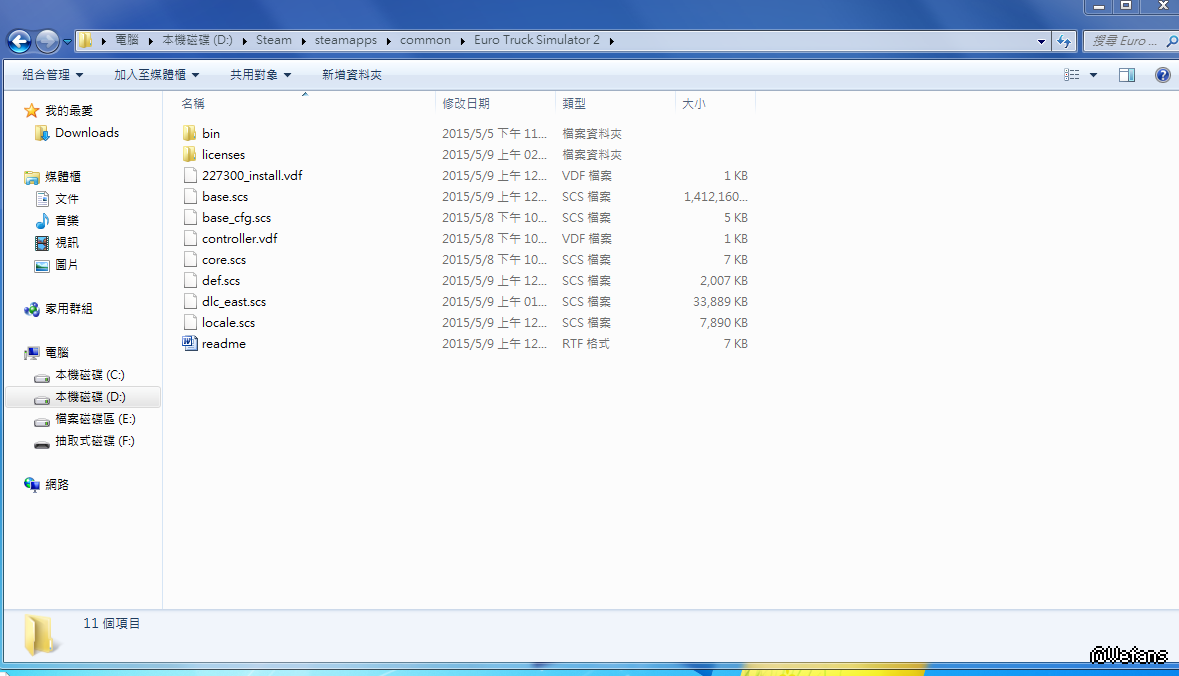This screenshot has width=1179, height=676.
Task: Select the dlc_east.scs file icon
Action: coord(189,302)
